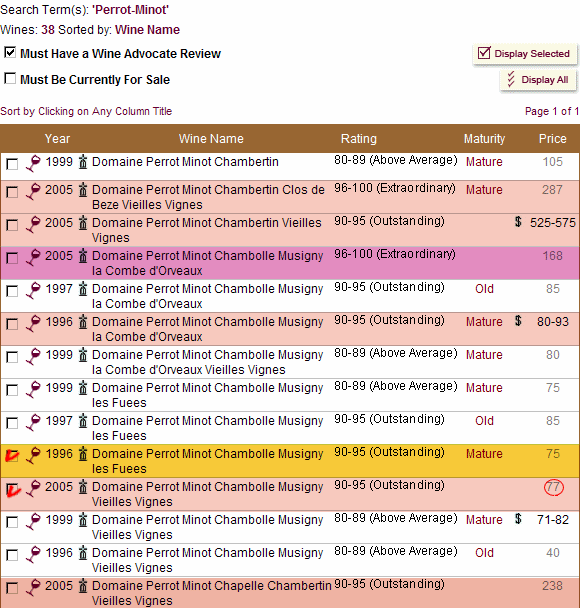Click dollar sign for 80-93 price
Viewport: 580px width, 608px height.
tap(518, 321)
